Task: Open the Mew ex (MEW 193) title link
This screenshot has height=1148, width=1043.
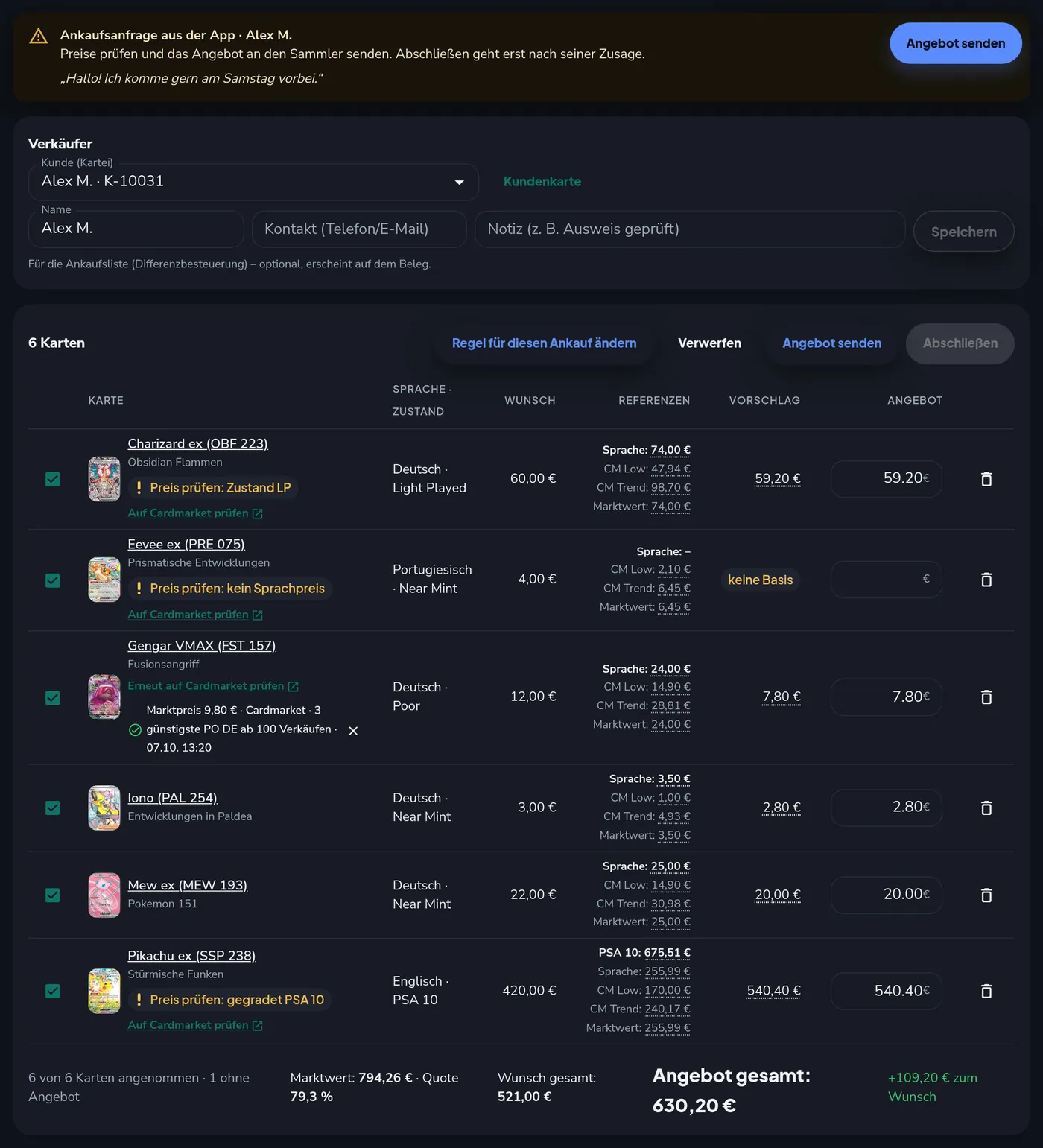Action: click(187, 885)
